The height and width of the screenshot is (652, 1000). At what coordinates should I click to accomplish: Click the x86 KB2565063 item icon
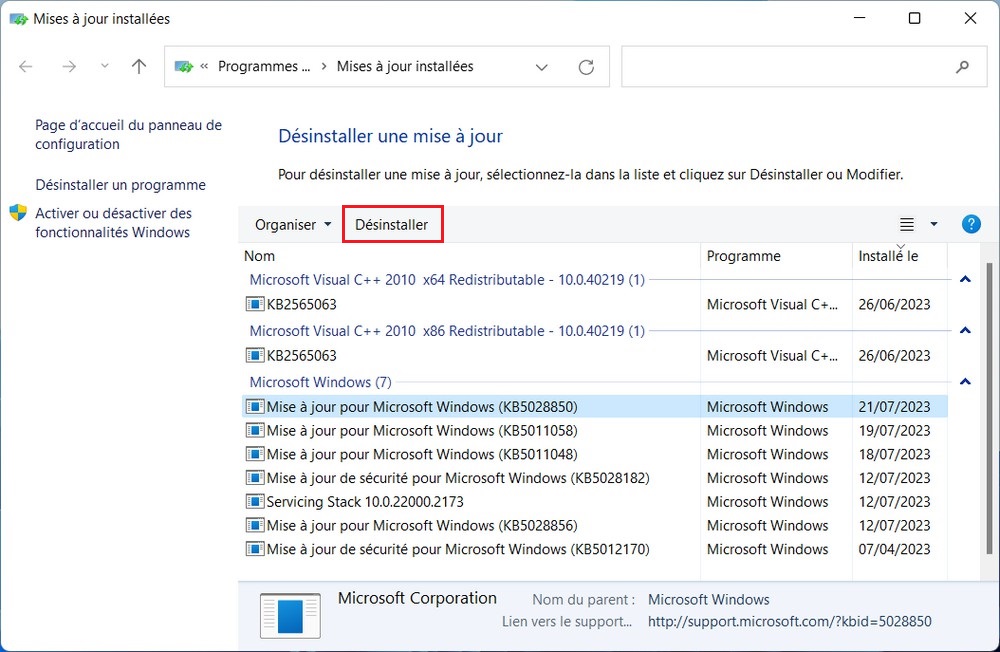click(255, 355)
